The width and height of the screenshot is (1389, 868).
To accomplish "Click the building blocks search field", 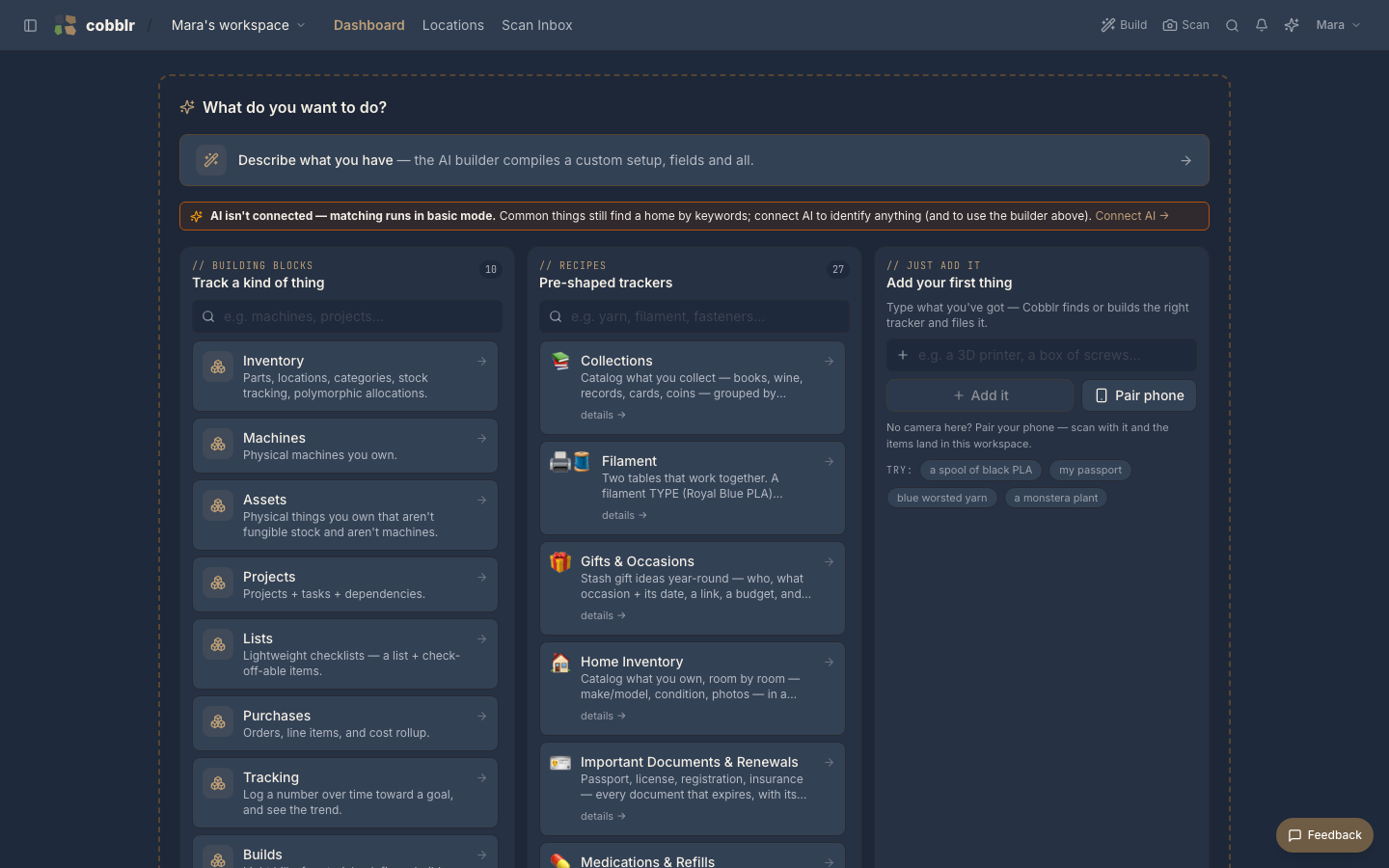I will (347, 316).
